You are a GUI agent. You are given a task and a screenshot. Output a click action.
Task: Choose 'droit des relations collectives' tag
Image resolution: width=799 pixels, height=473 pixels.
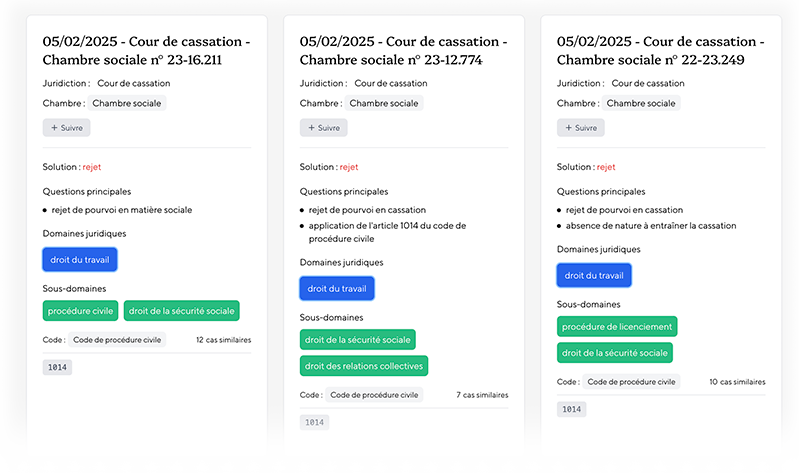tap(364, 366)
